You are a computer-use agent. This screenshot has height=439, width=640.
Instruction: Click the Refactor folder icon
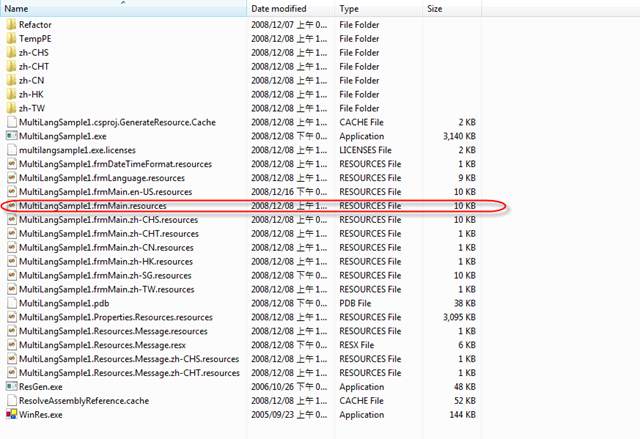click(x=11, y=25)
